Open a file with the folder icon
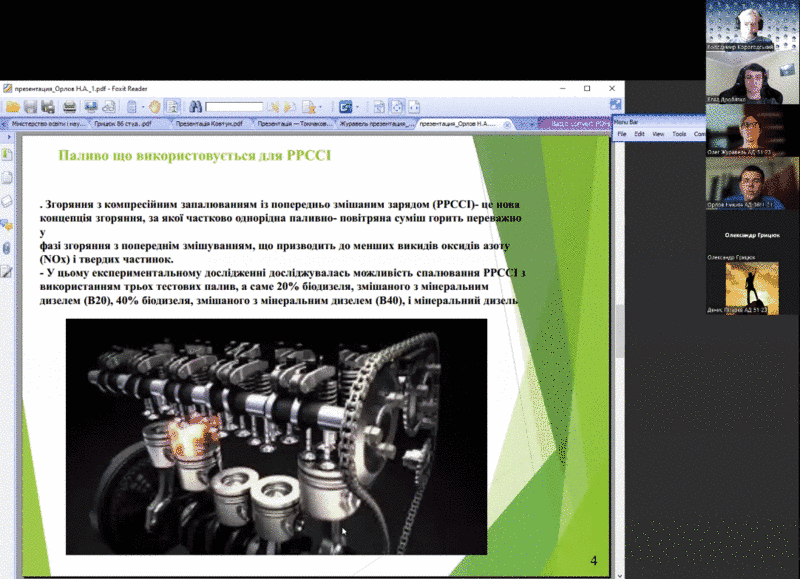The width and height of the screenshot is (800, 579). click(x=13, y=107)
